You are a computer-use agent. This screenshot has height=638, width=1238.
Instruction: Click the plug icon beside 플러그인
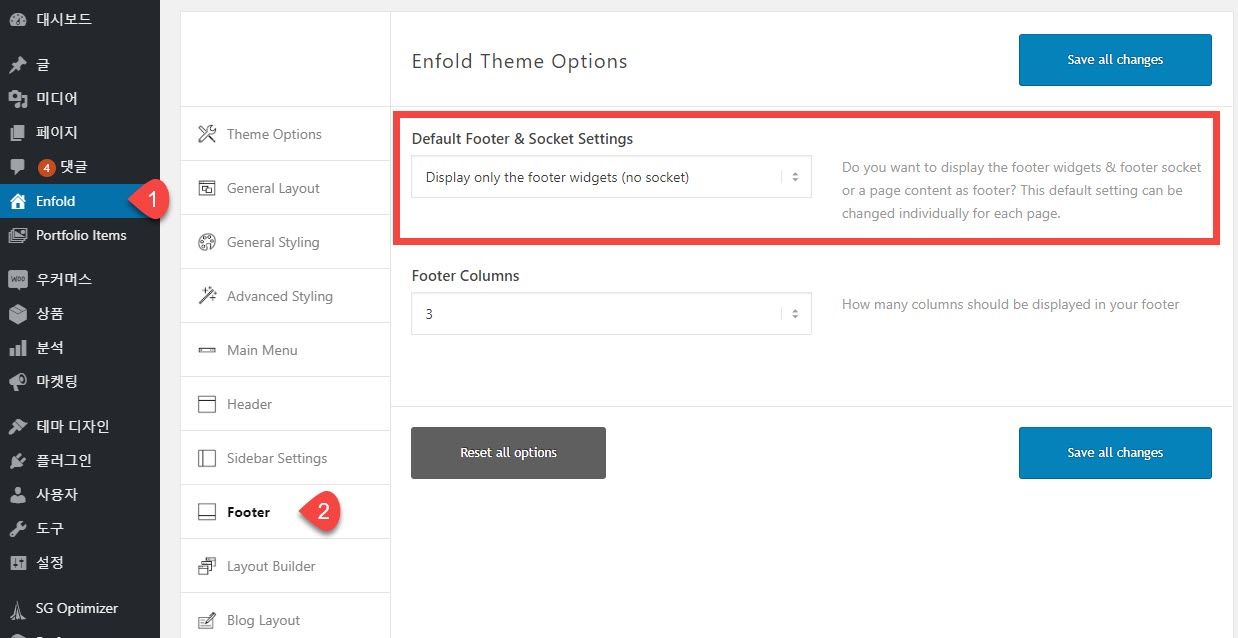[x=17, y=461]
